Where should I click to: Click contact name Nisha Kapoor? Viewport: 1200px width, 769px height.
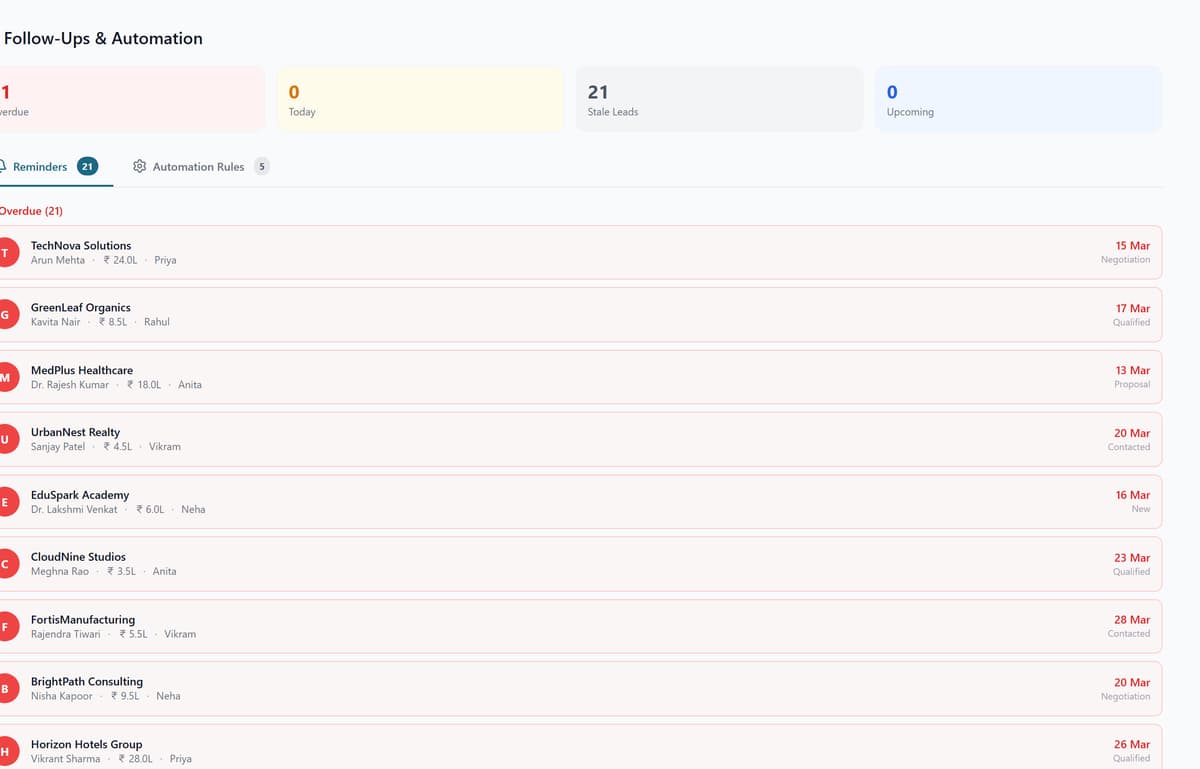(62, 696)
